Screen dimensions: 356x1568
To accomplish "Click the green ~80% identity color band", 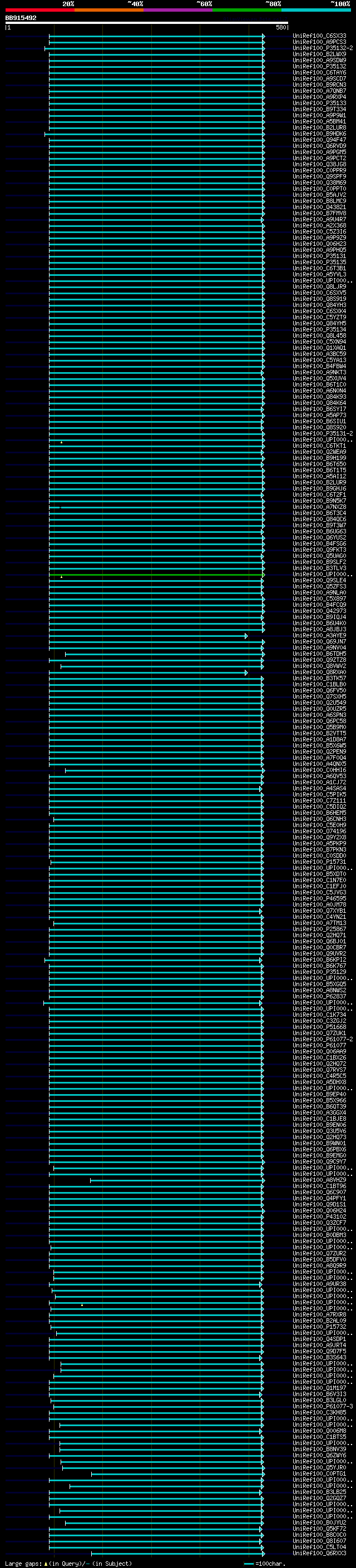I will [x=247, y=10].
